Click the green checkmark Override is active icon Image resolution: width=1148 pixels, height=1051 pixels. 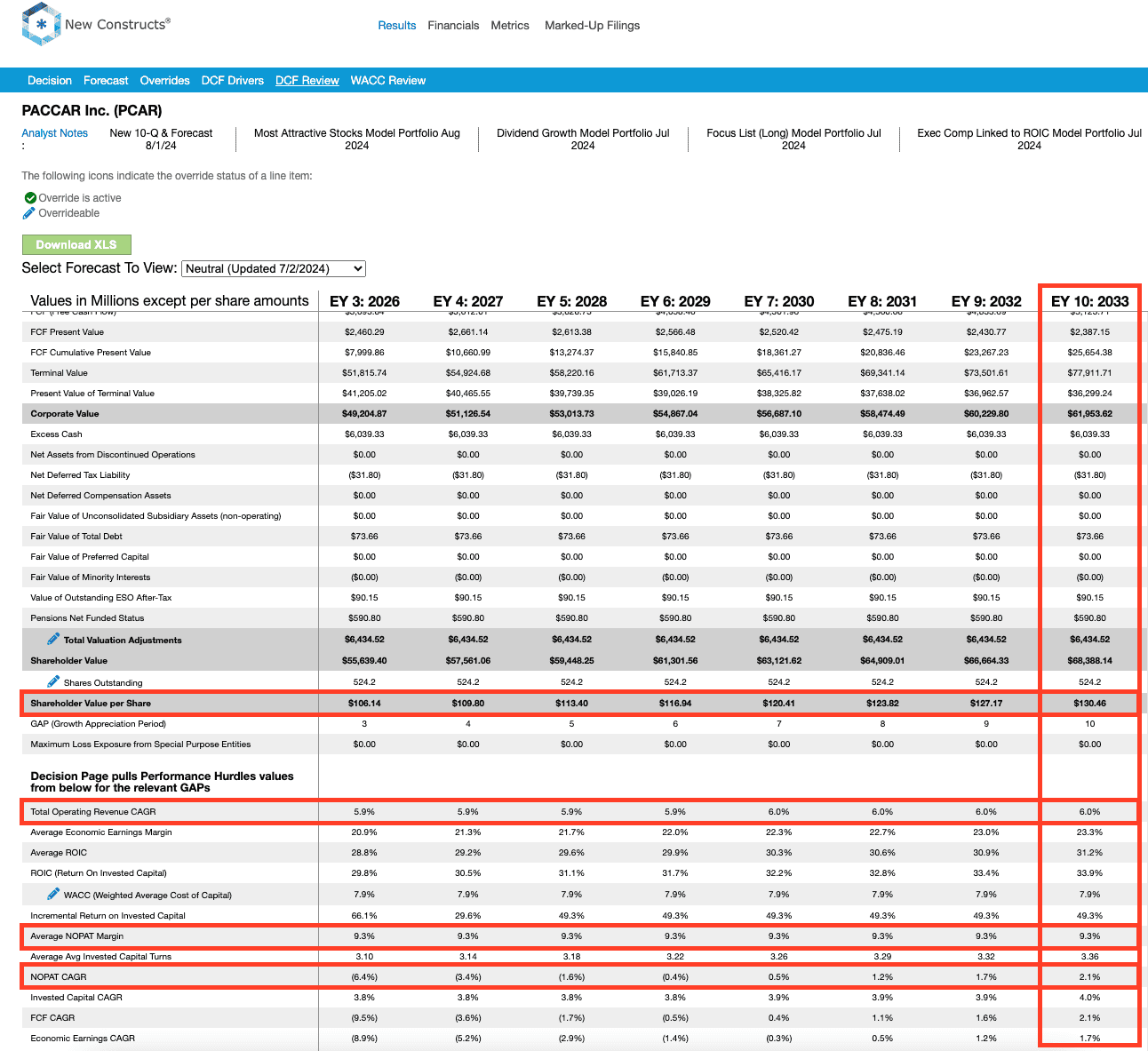(30, 198)
